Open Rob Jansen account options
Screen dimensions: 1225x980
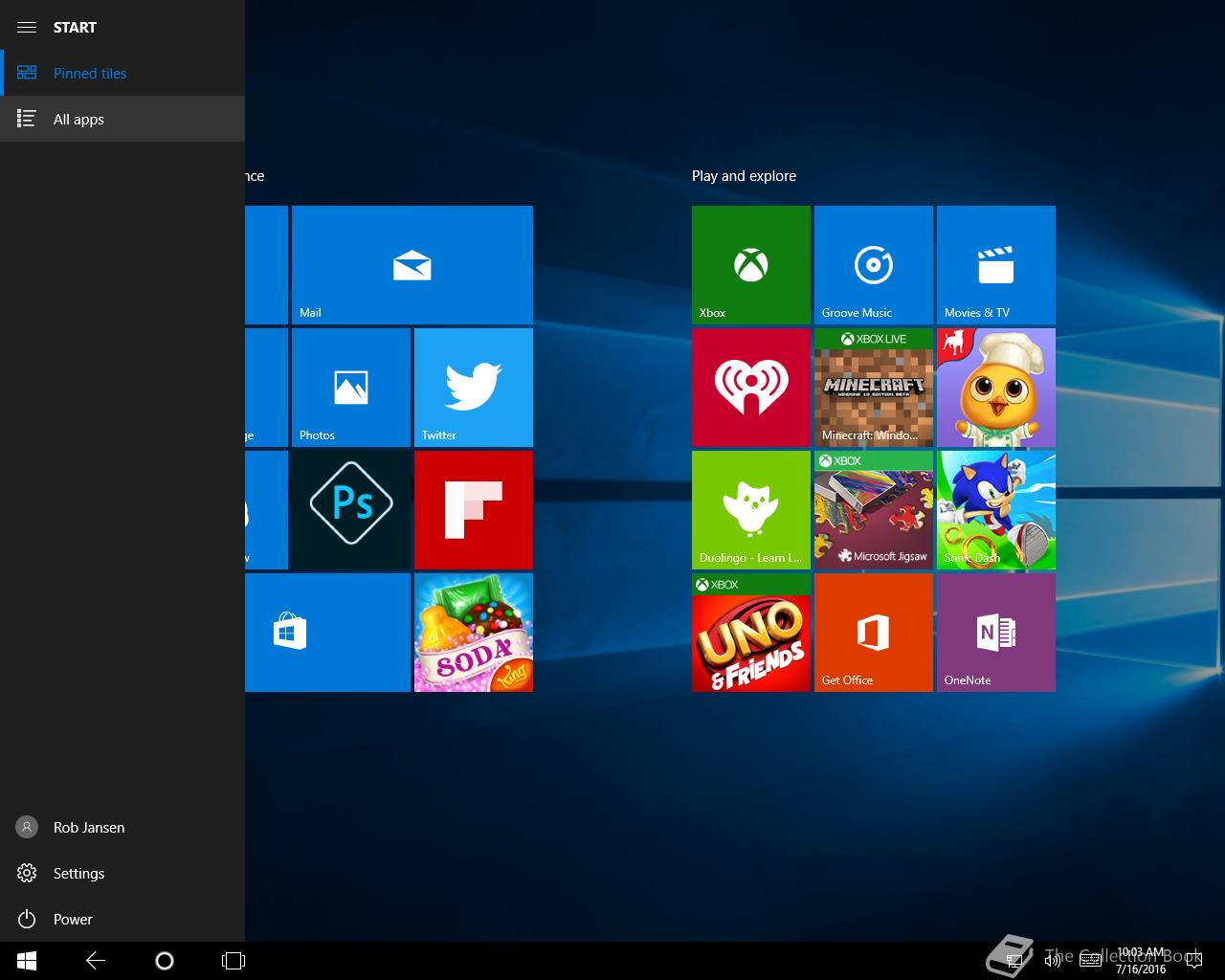point(122,827)
